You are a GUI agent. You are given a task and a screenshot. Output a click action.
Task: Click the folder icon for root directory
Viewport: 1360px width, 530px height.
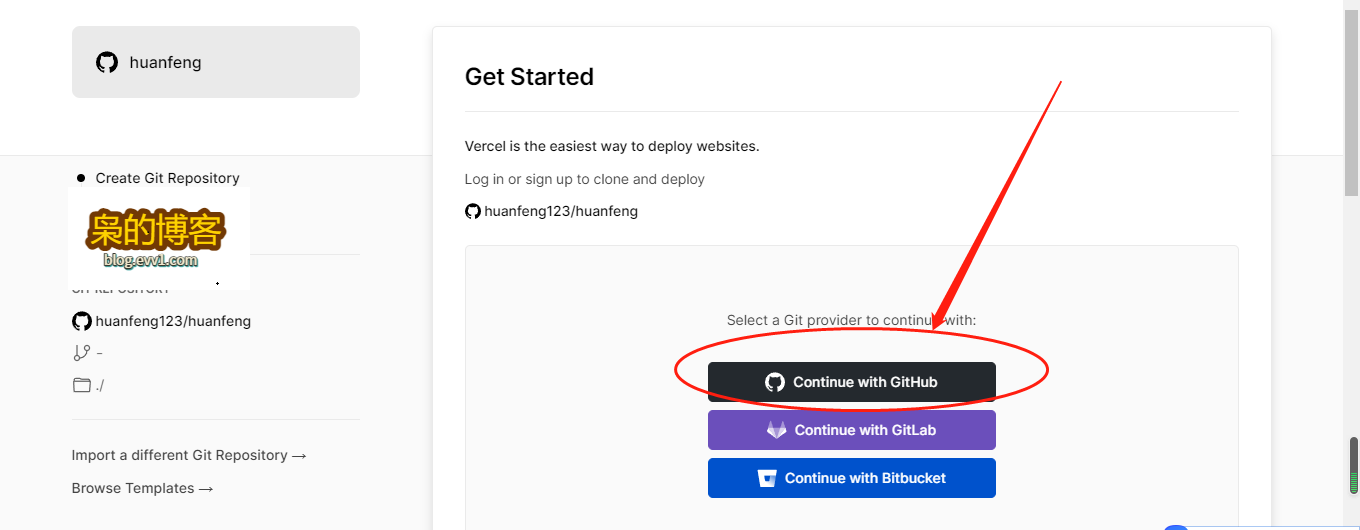82,385
